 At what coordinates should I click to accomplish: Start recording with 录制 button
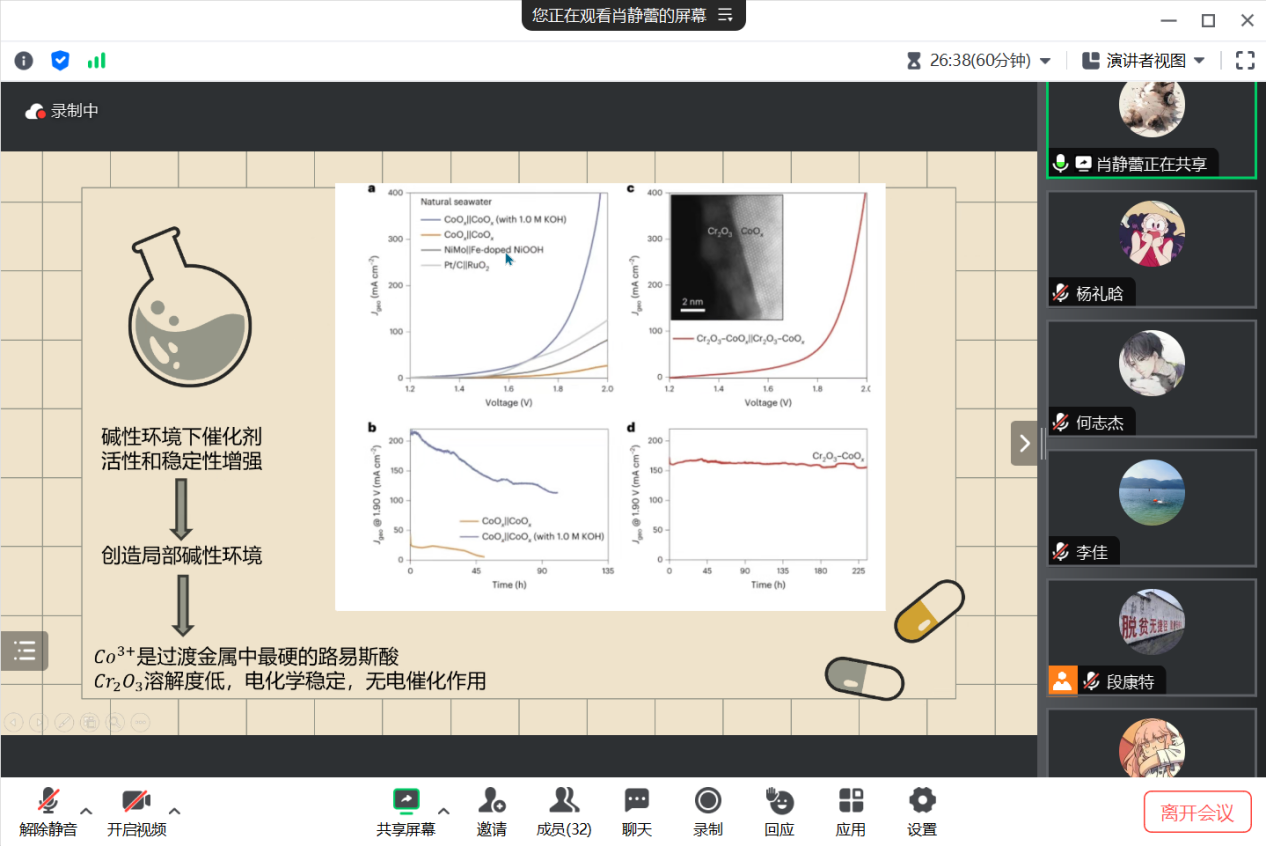[708, 811]
